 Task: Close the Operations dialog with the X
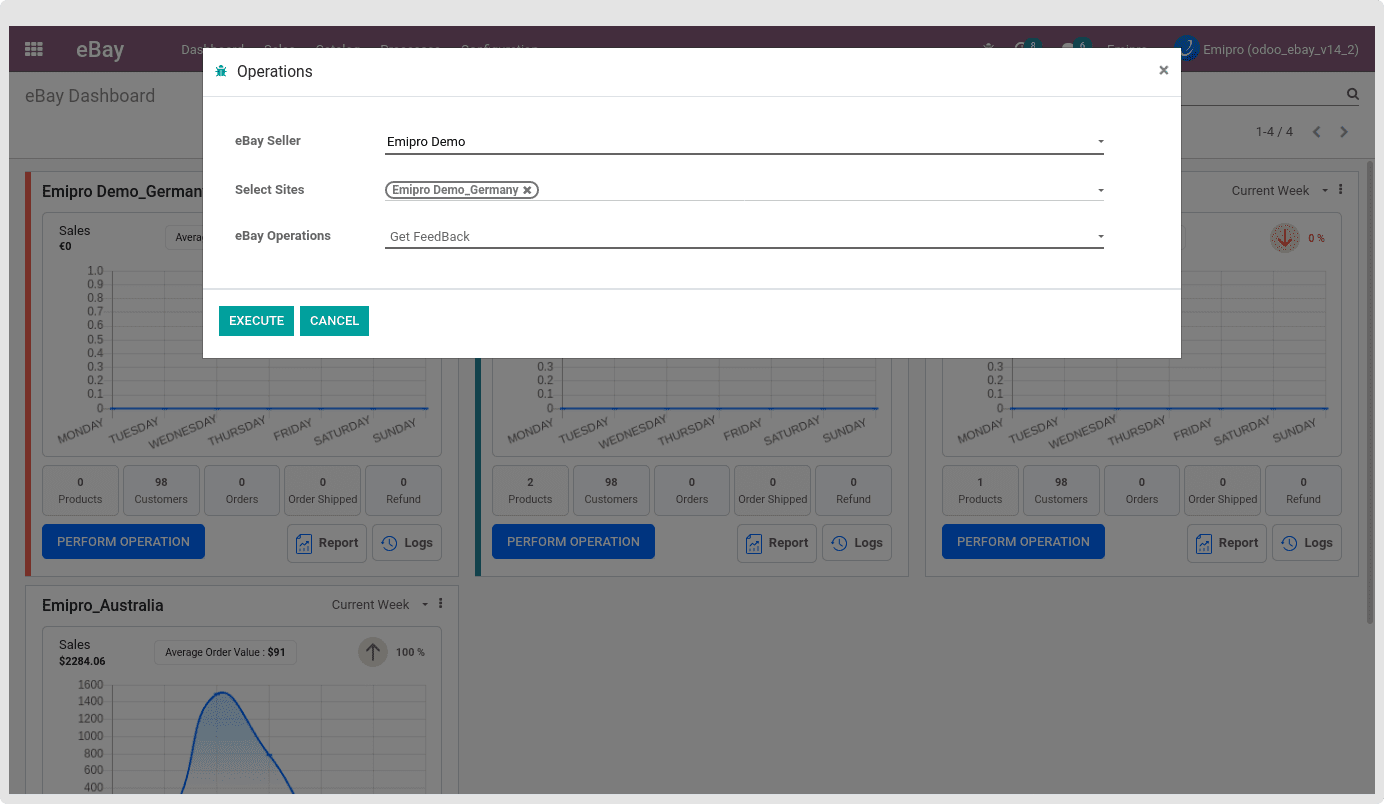(1163, 70)
